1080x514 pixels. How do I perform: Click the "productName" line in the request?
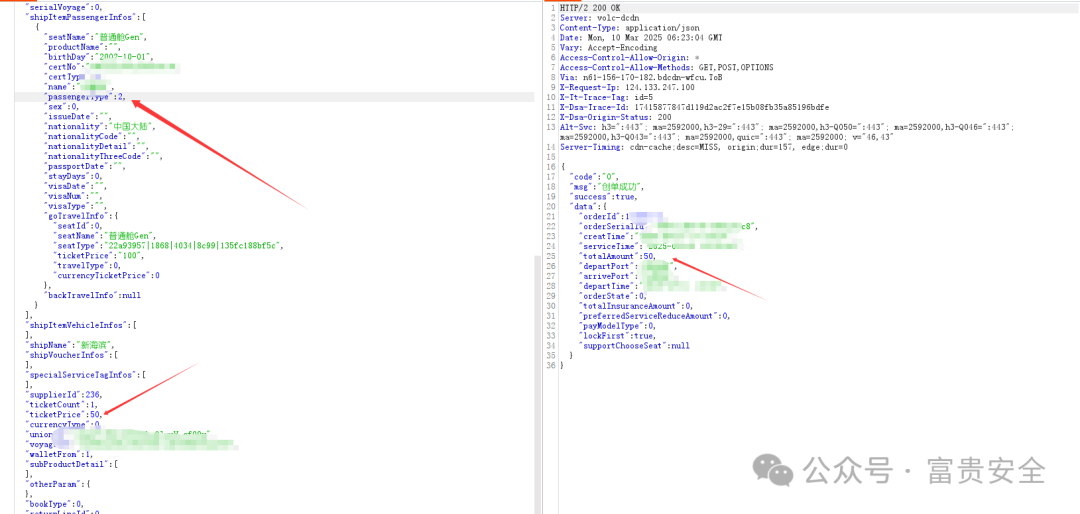[81, 47]
